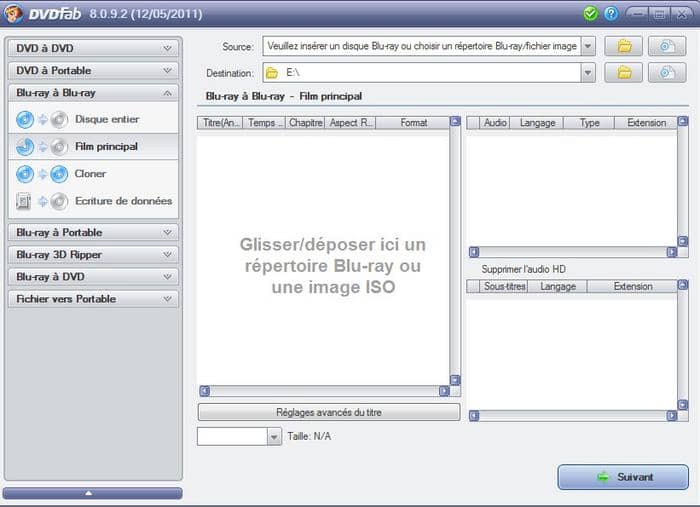Click the Temps column header
The image size is (700, 507).
[264, 123]
